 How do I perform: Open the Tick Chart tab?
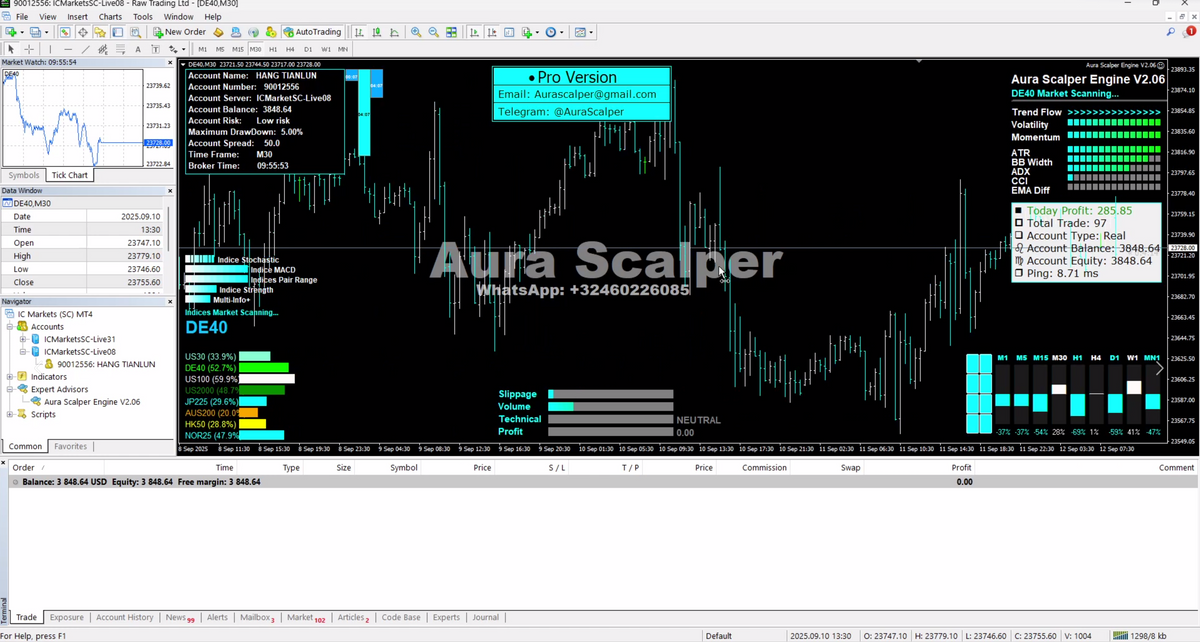(70, 175)
